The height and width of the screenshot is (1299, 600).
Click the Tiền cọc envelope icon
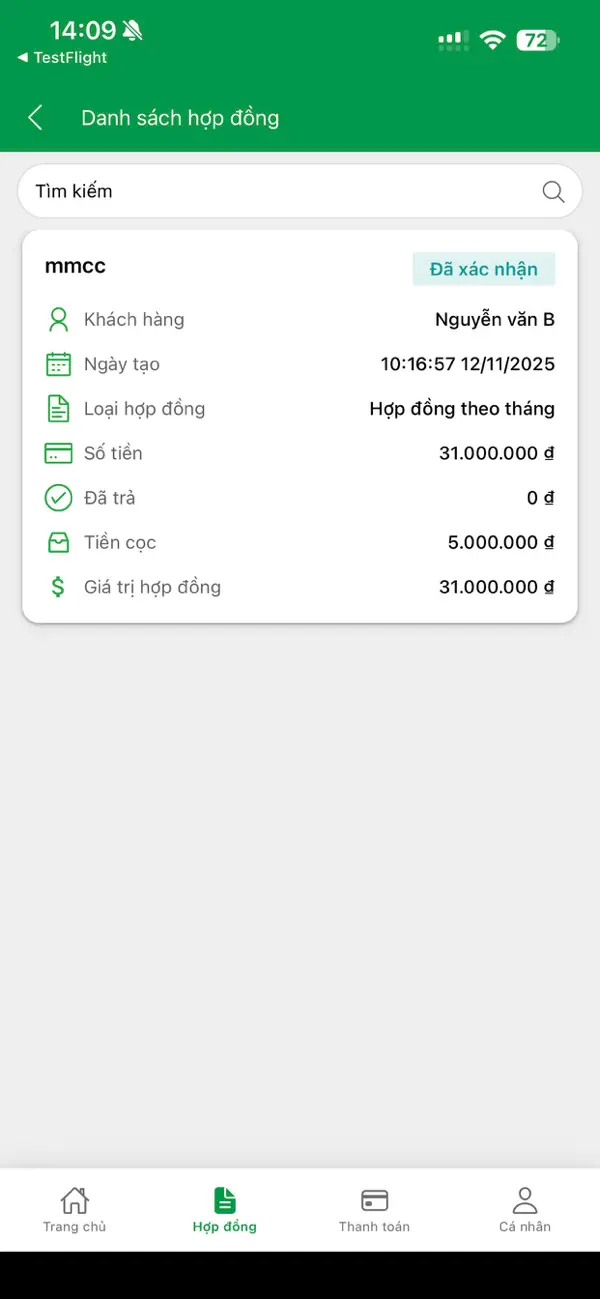coord(59,542)
